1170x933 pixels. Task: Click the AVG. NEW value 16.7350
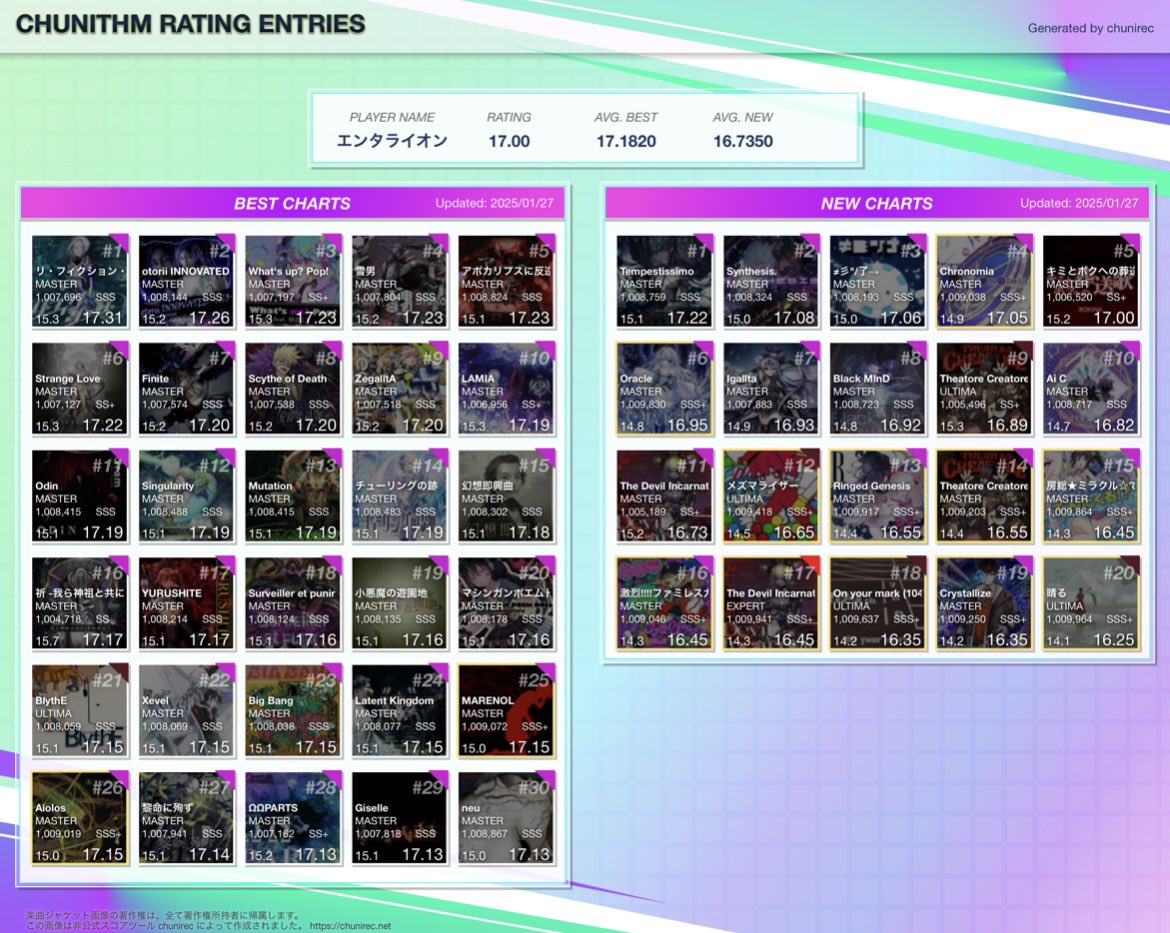click(742, 141)
